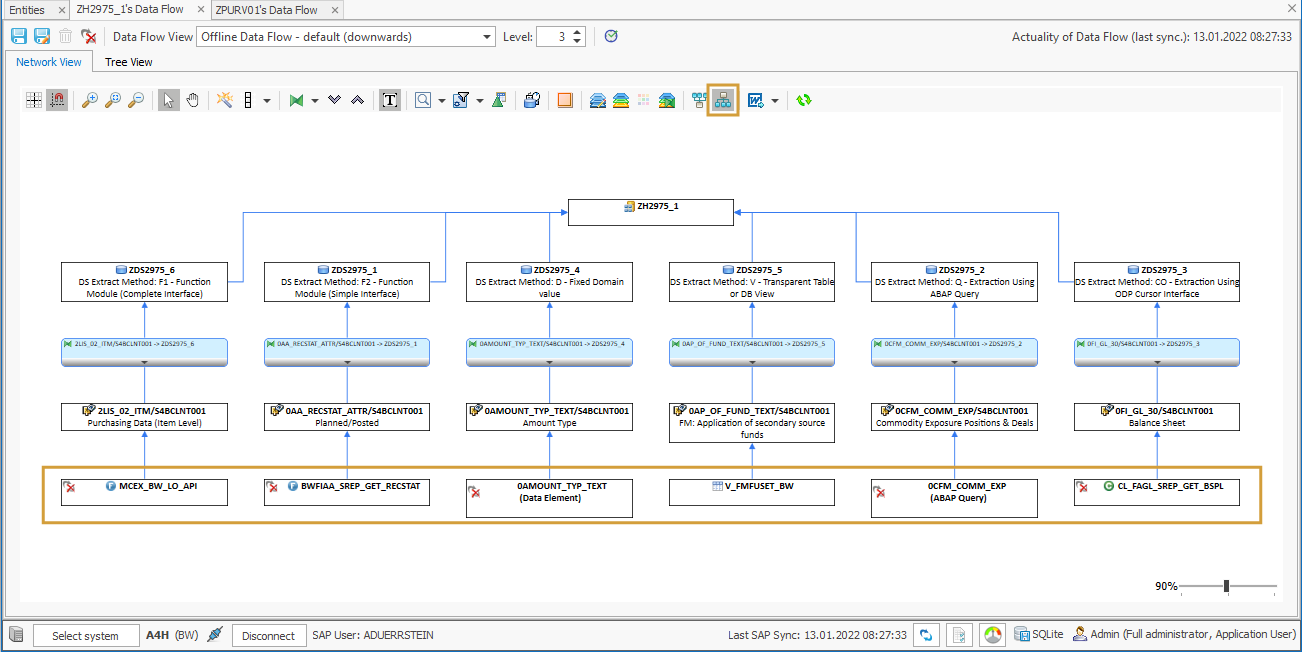Toggle the grid display icon
This screenshot has width=1302, height=652.
click(34, 100)
